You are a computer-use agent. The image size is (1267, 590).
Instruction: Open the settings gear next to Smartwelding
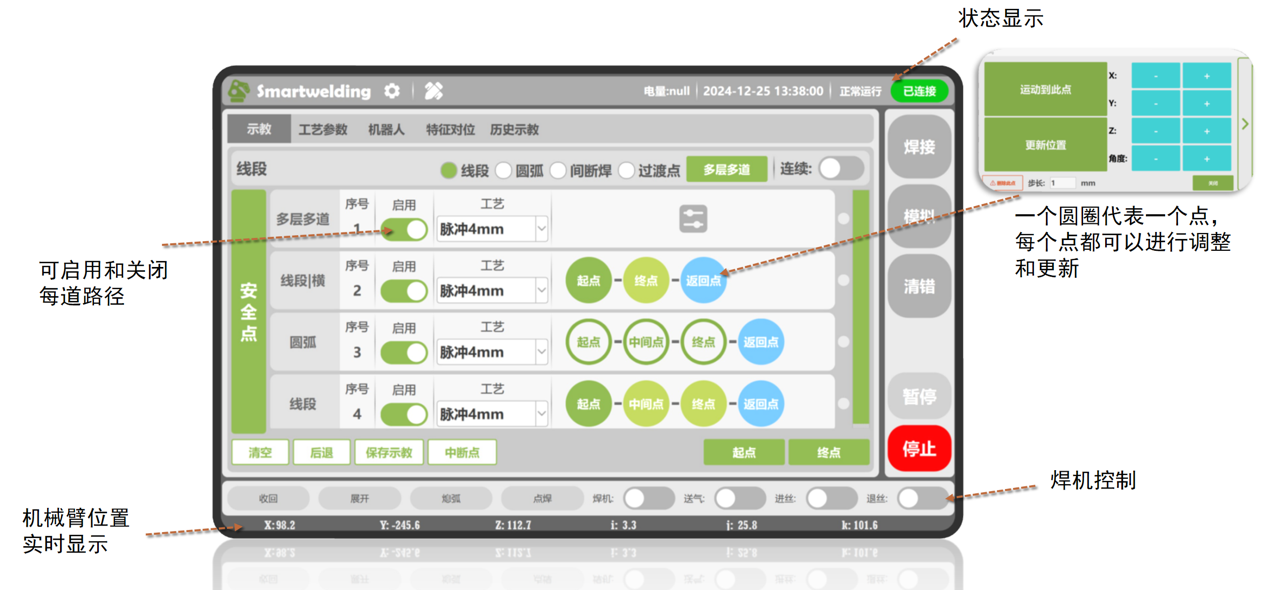point(392,91)
